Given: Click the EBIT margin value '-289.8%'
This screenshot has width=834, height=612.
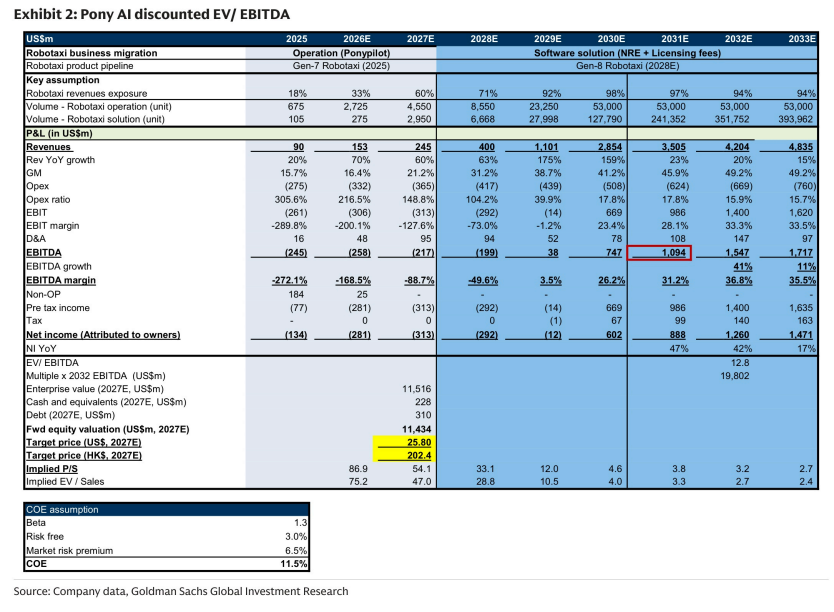Looking at the screenshot, I should (x=289, y=225).
